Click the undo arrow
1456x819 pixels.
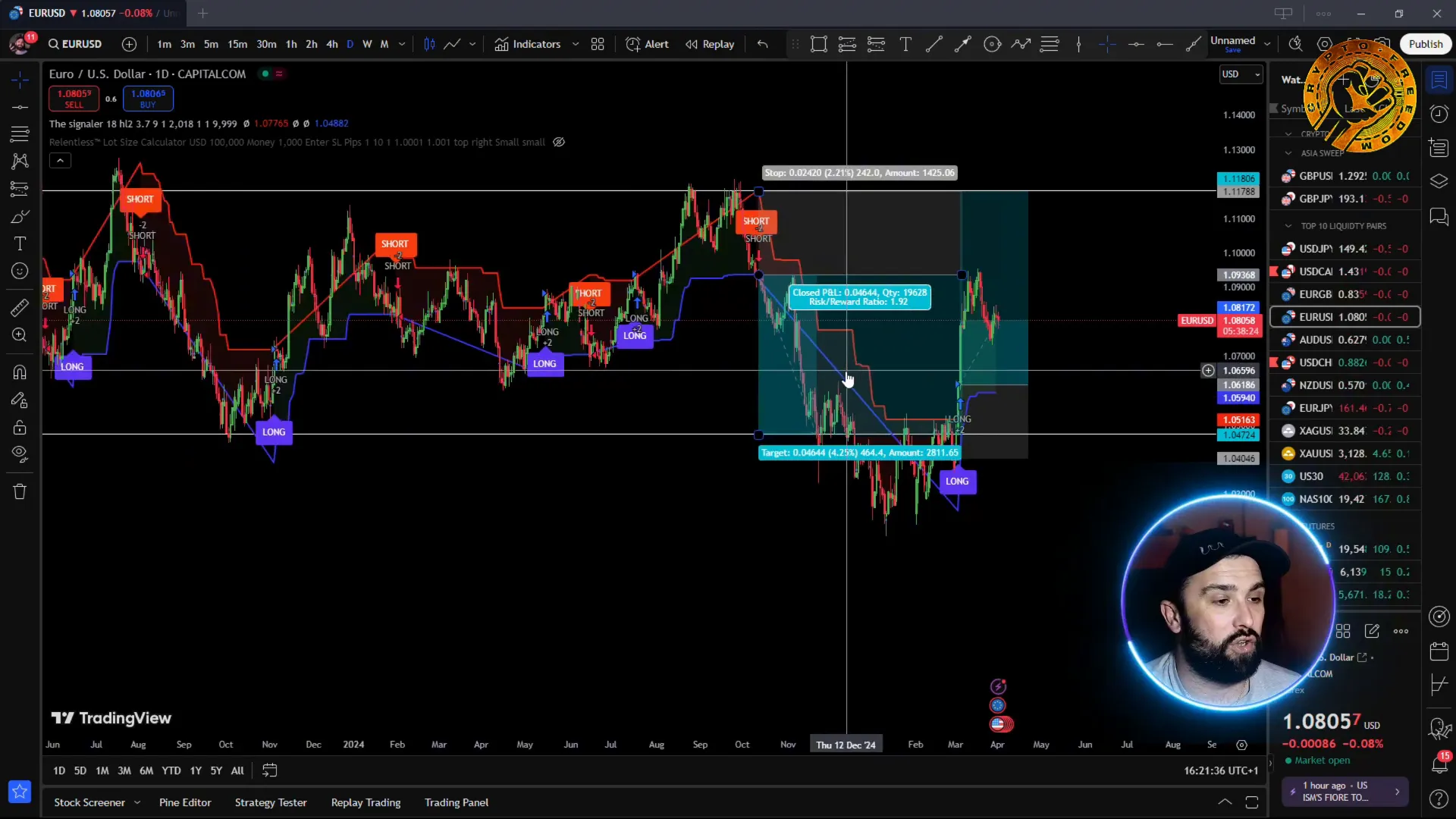point(763,44)
